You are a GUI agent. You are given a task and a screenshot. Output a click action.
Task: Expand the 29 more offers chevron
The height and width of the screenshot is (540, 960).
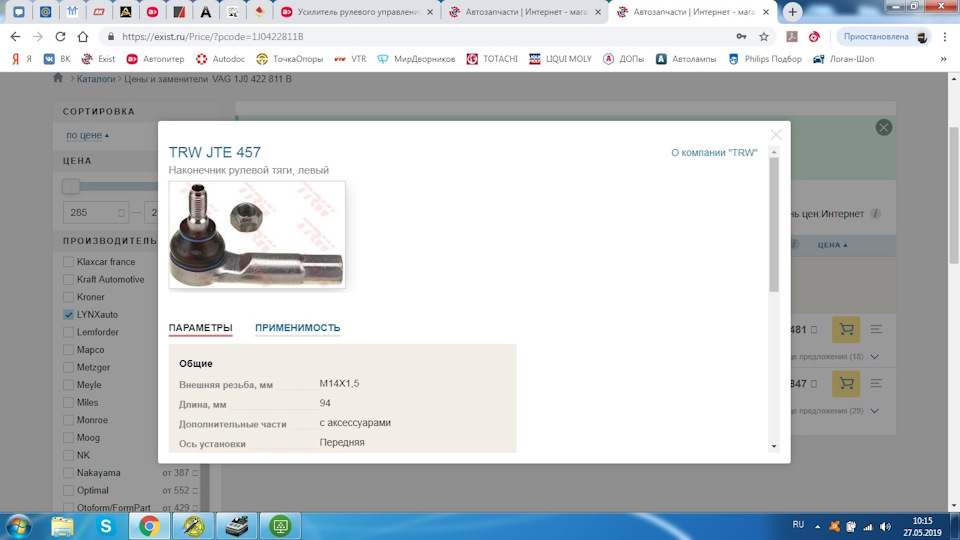coord(874,411)
